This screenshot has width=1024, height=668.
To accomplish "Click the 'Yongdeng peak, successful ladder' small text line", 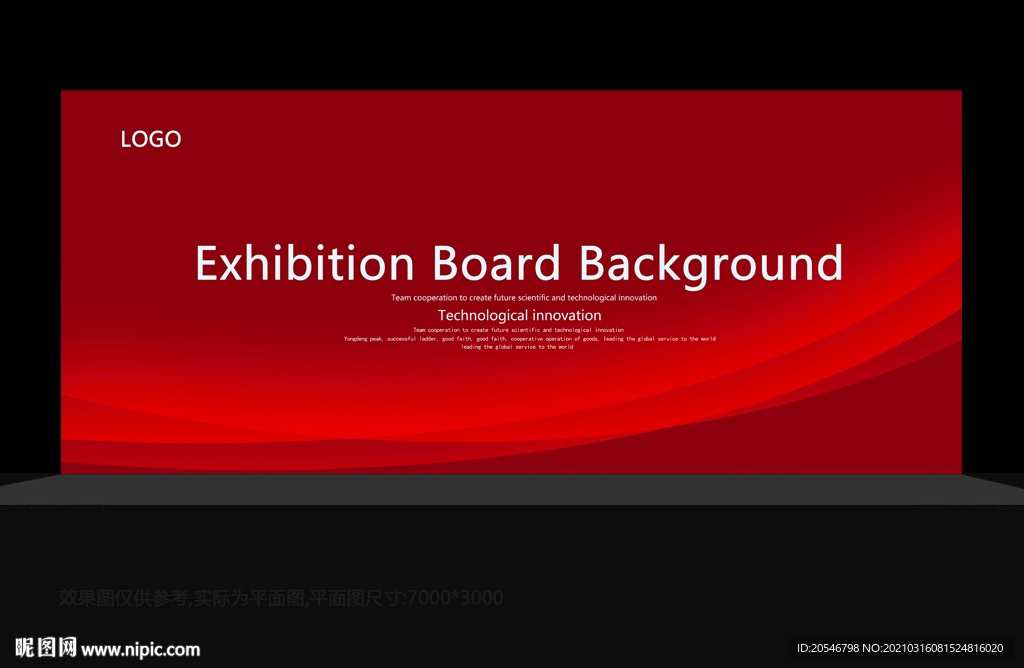I will click(x=530, y=339).
